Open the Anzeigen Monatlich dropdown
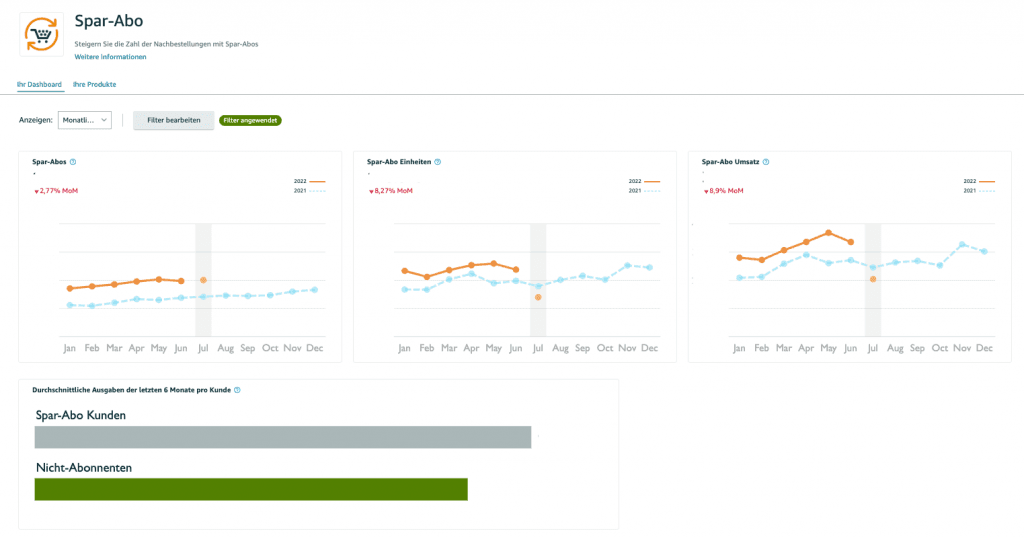Screen dimensions: 1024x537 click(84, 120)
